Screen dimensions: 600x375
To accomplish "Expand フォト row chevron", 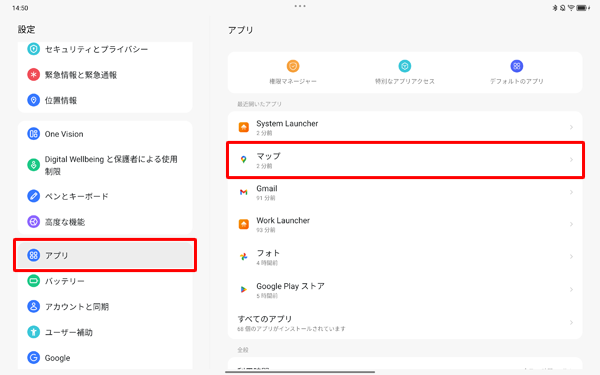I will [x=571, y=257].
